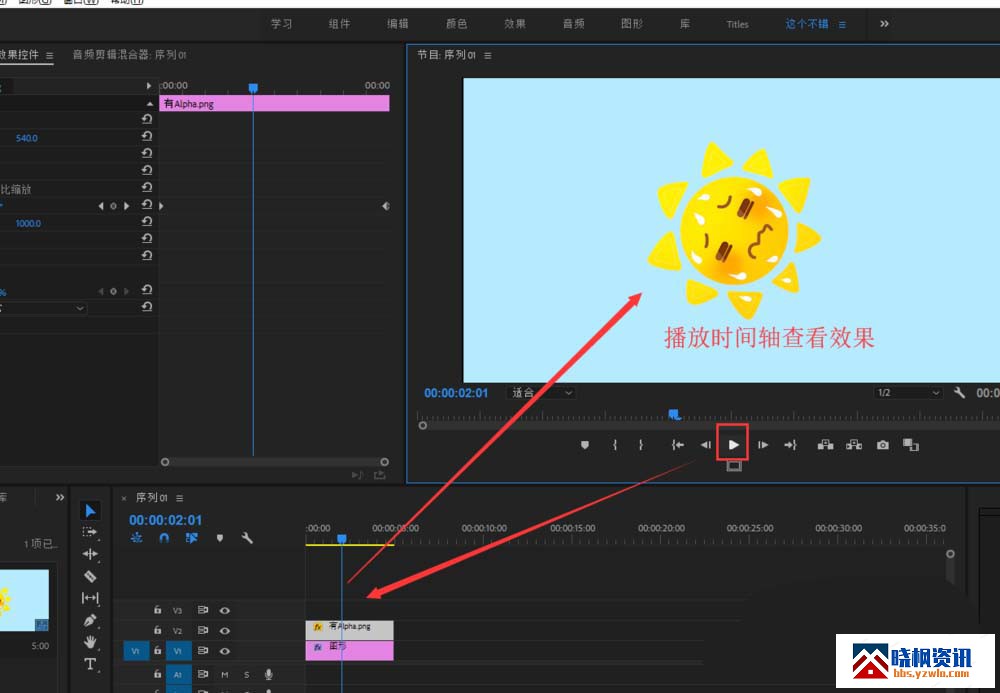Step back one frame
1000x693 pixels.
point(705,445)
